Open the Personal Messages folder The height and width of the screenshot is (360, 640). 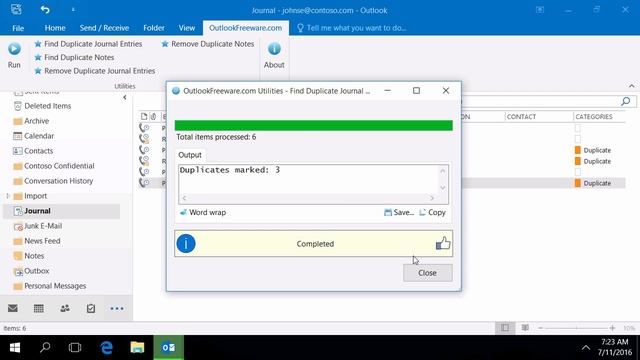click(x=49, y=286)
